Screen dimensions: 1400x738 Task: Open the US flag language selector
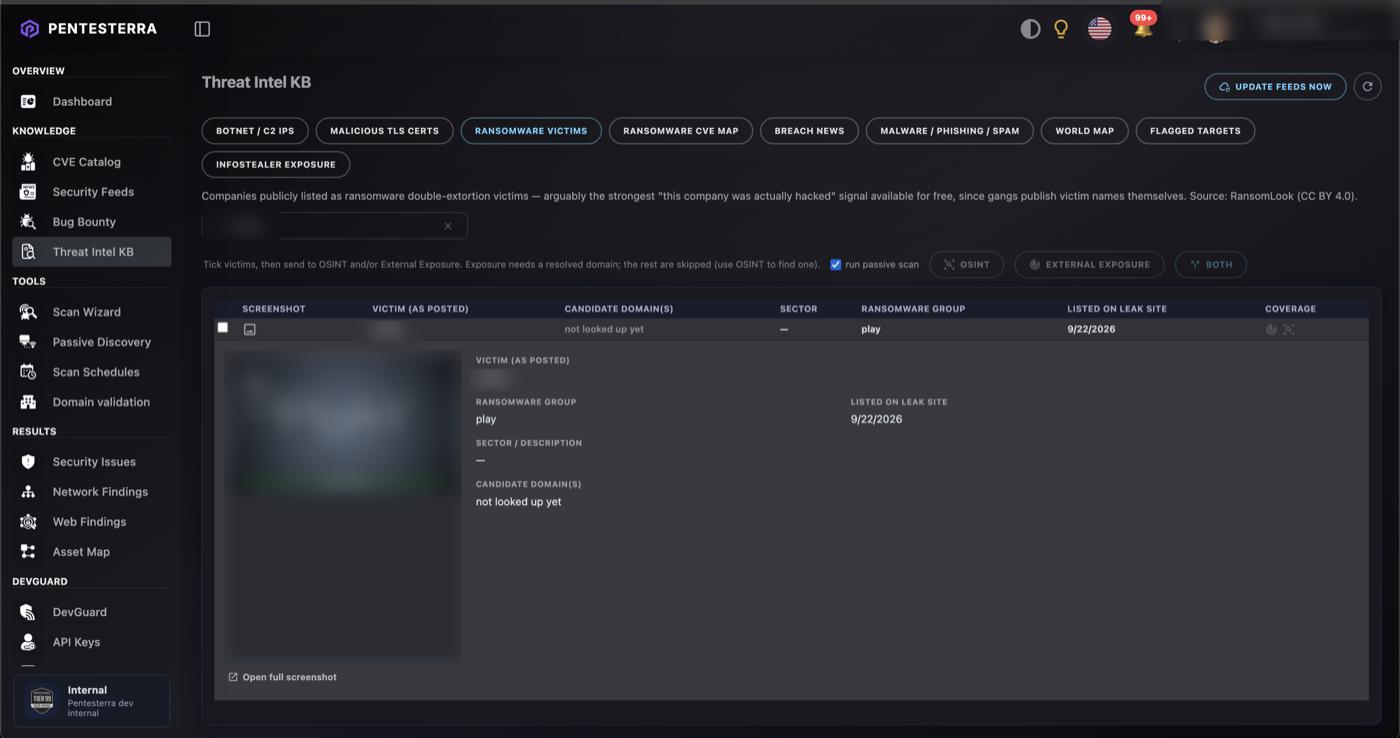[x=1100, y=29]
